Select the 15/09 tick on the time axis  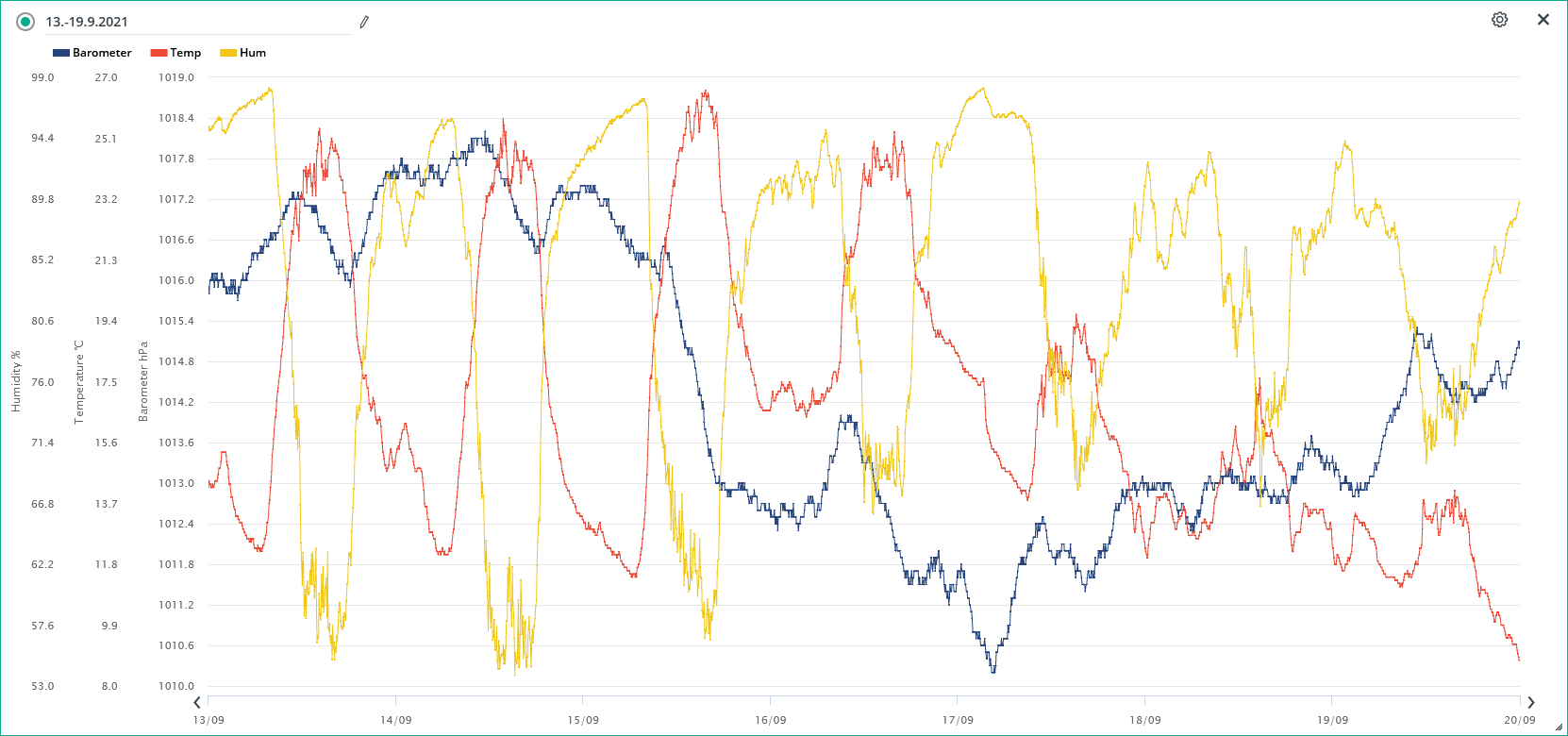[x=583, y=720]
